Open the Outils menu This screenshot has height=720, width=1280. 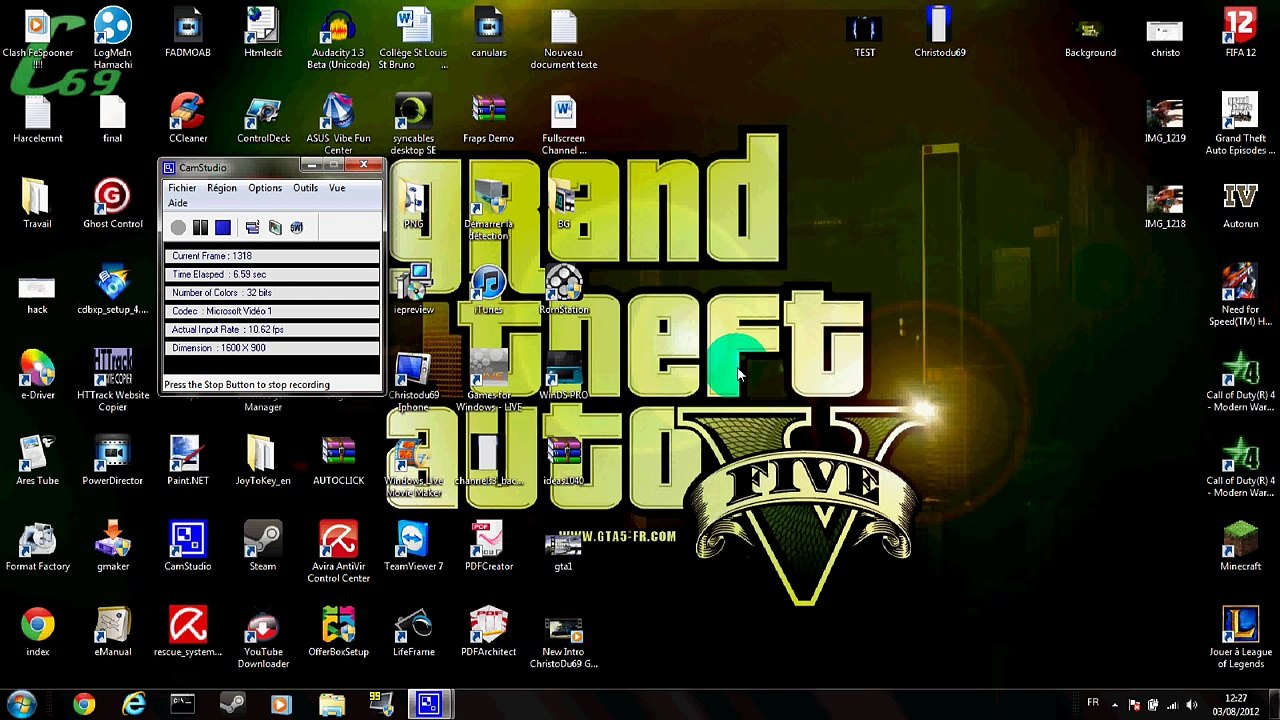305,188
